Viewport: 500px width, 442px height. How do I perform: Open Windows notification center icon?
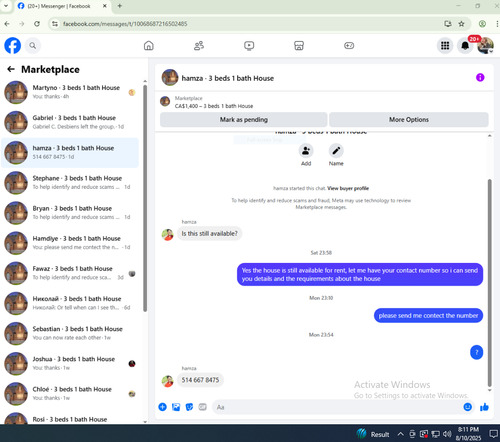click(493, 434)
